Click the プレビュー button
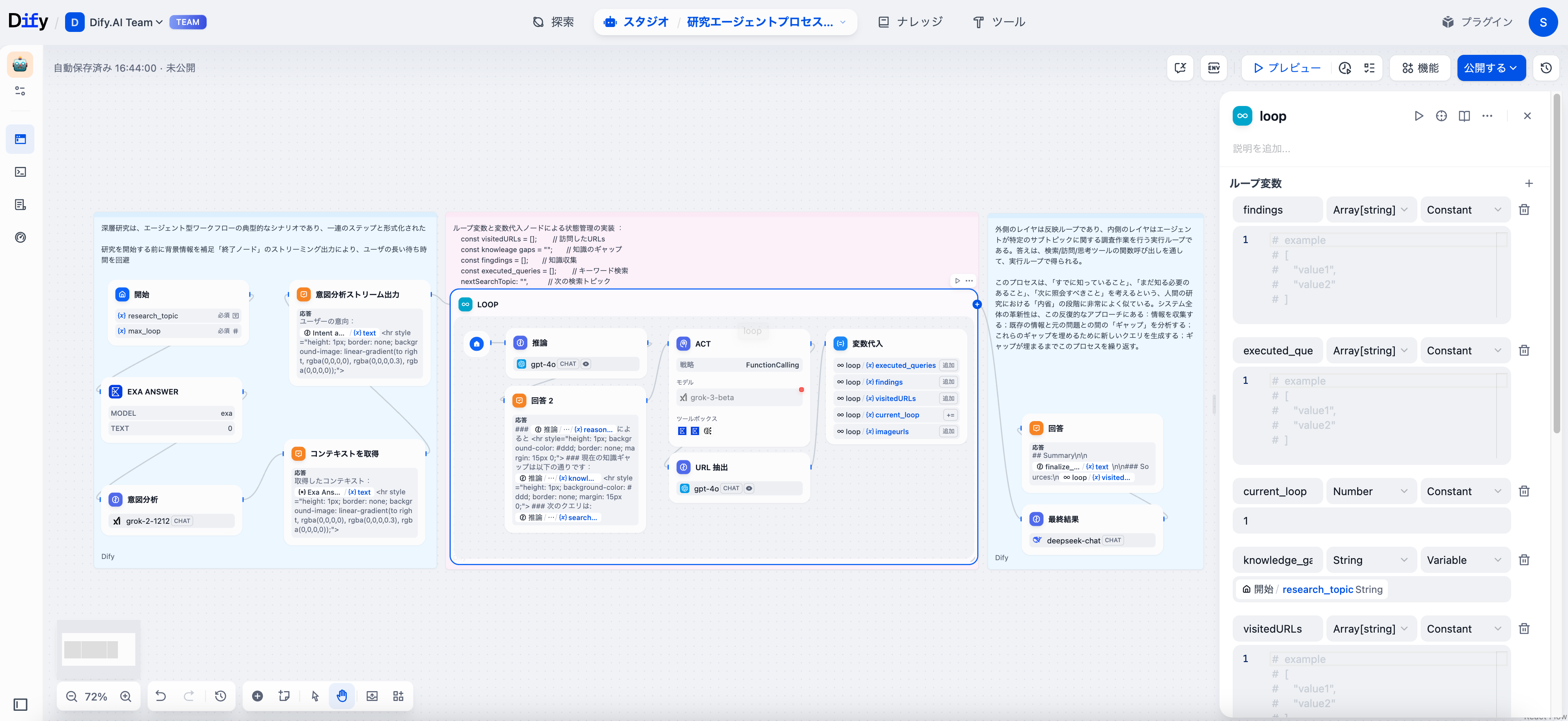 pos(1287,68)
